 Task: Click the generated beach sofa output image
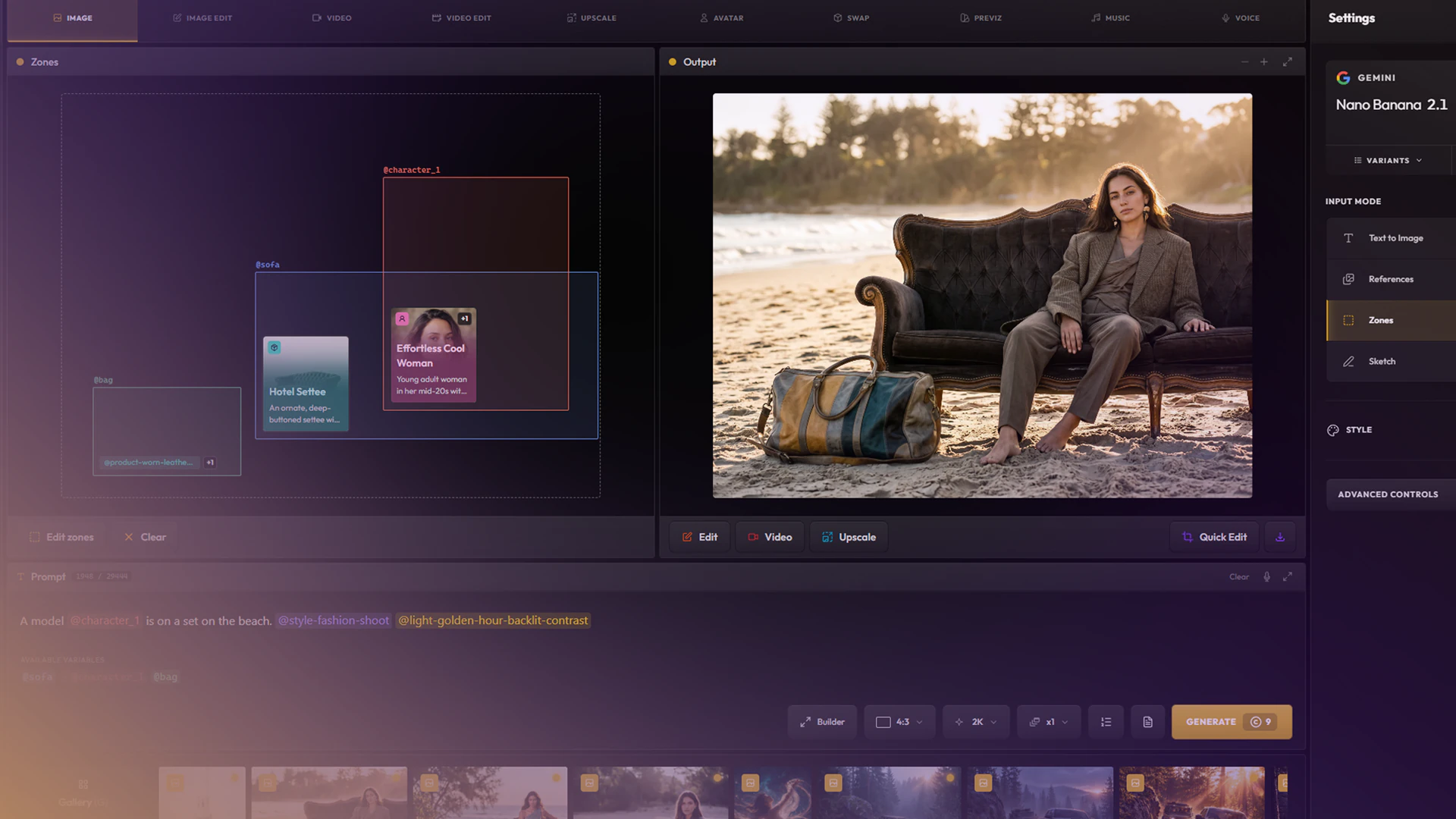tap(982, 296)
